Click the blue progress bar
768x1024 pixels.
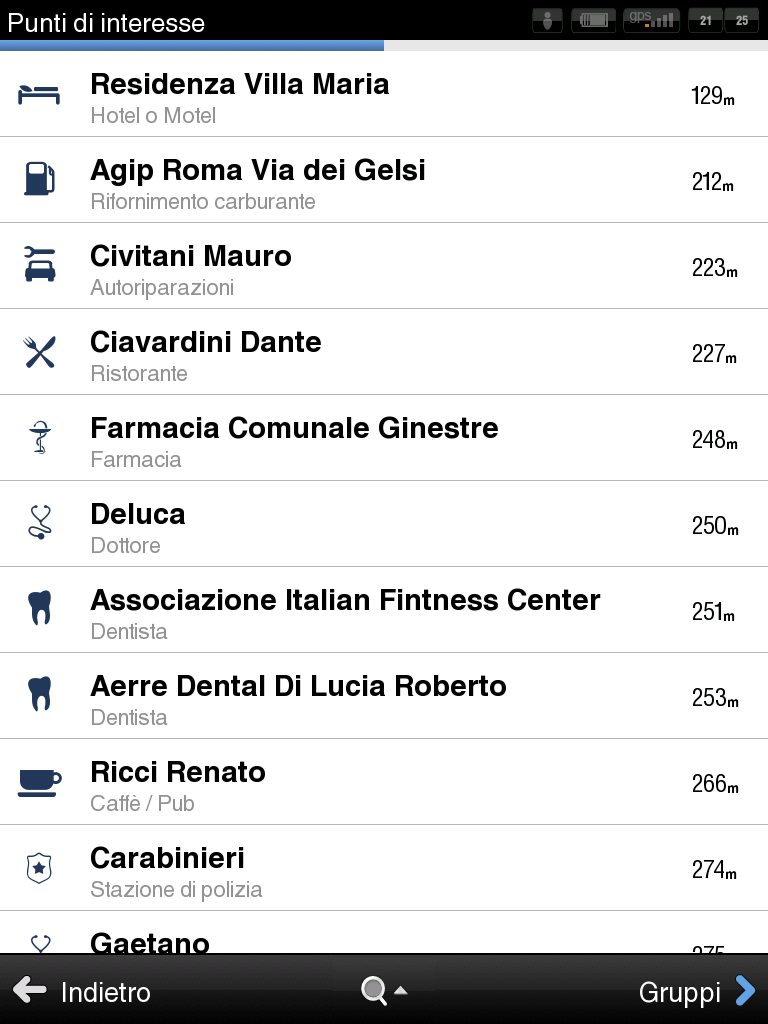(192, 46)
